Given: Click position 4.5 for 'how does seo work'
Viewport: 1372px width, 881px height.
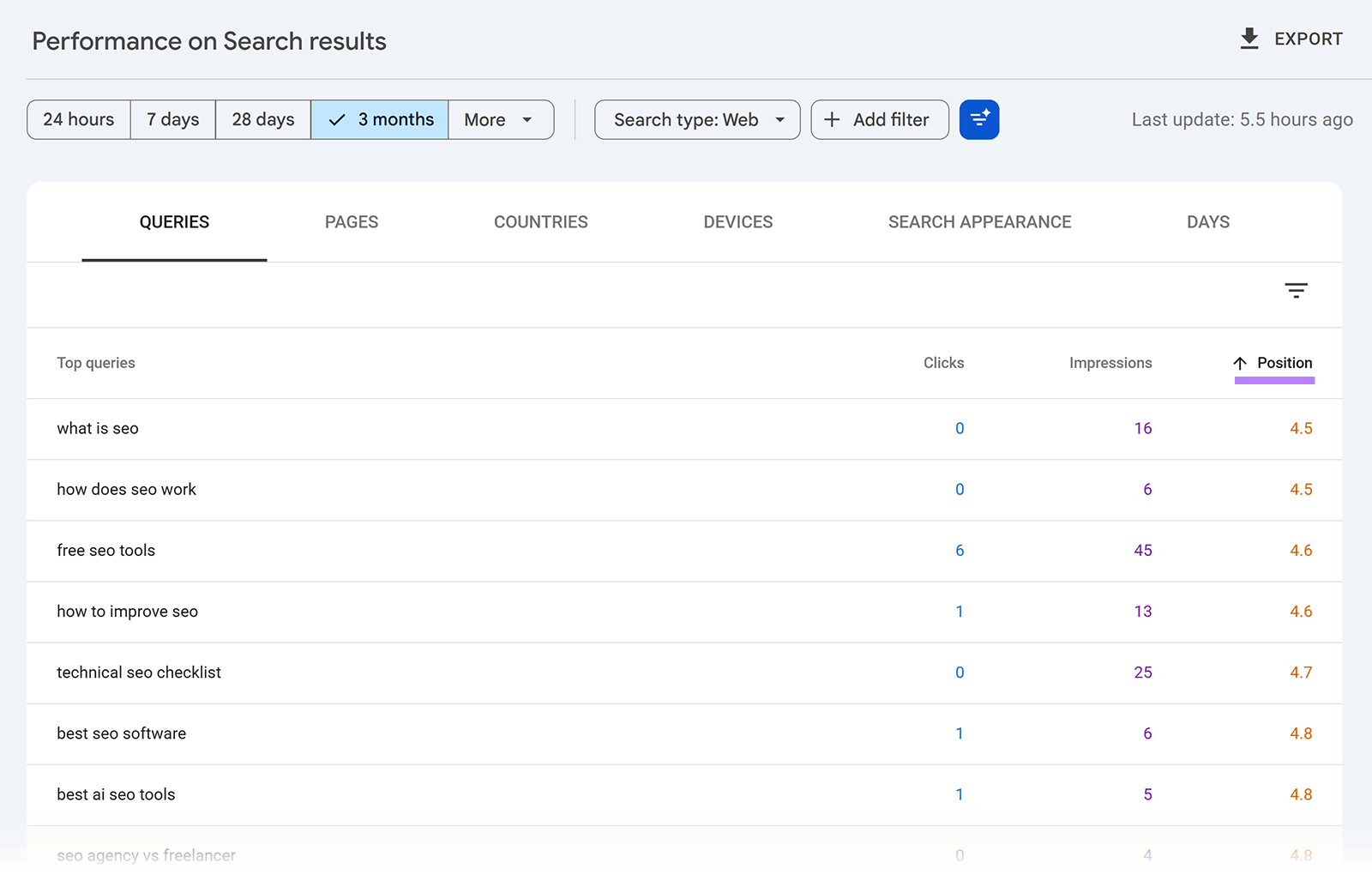Looking at the screenshot, I should pyautogui.click(x=1301, y=490).
